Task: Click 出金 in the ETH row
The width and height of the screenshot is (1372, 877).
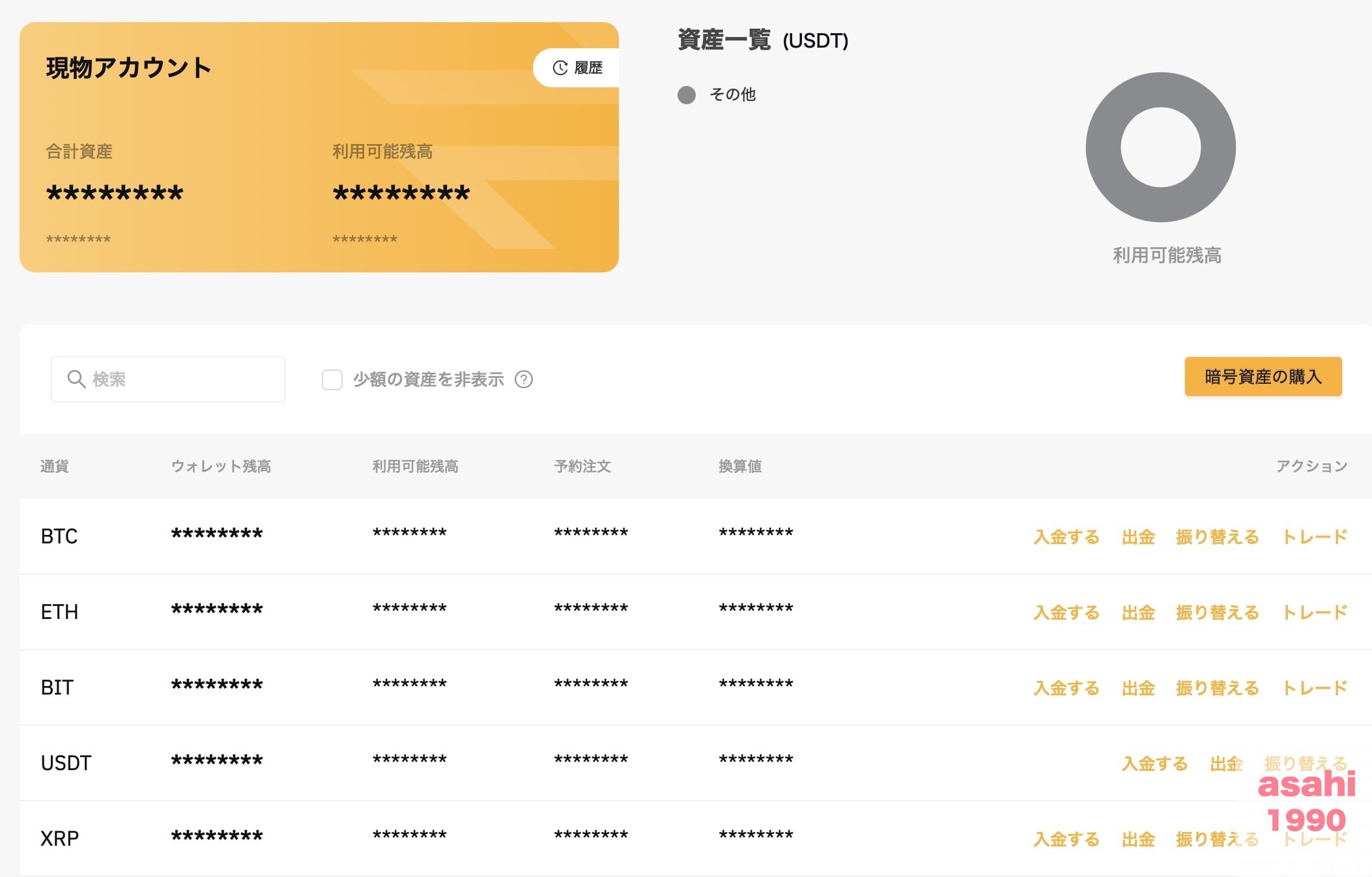Action: [x=1138, y=612]
